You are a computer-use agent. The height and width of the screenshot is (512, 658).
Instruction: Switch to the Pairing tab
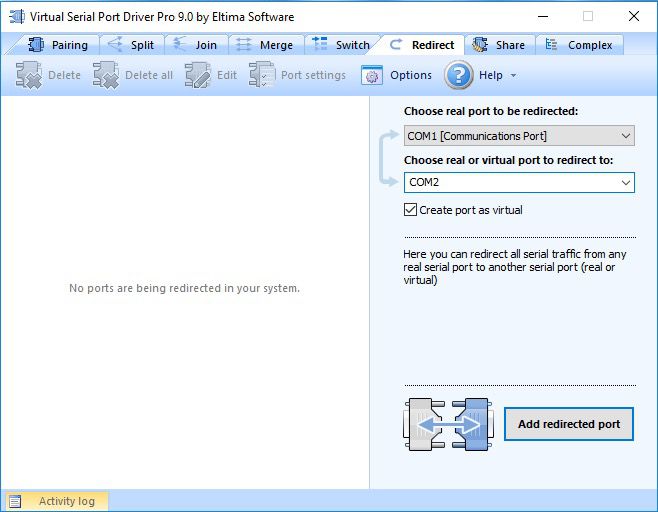click(57, 45)
